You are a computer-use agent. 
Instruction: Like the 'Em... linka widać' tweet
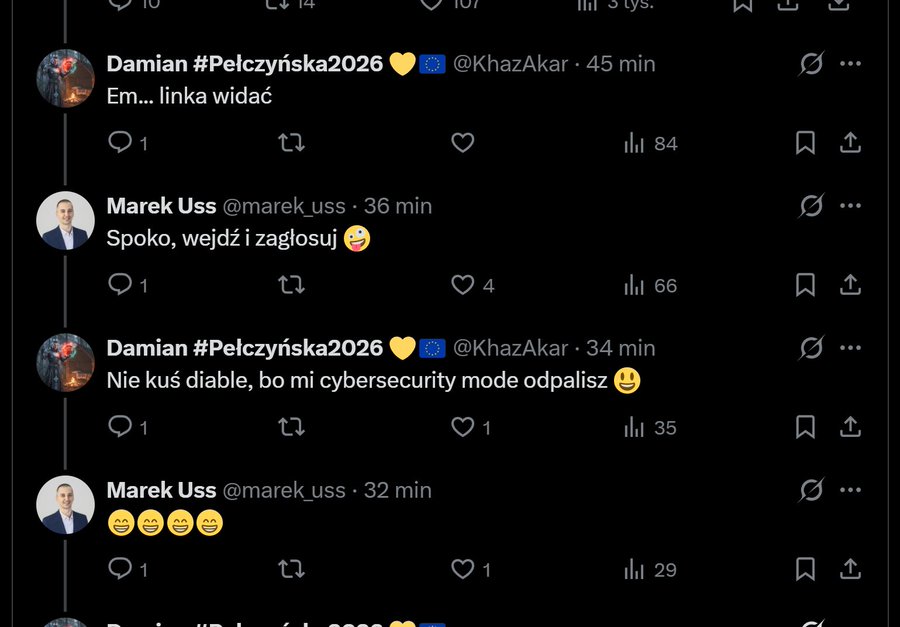pyautogui.click(x=462, y=143)
